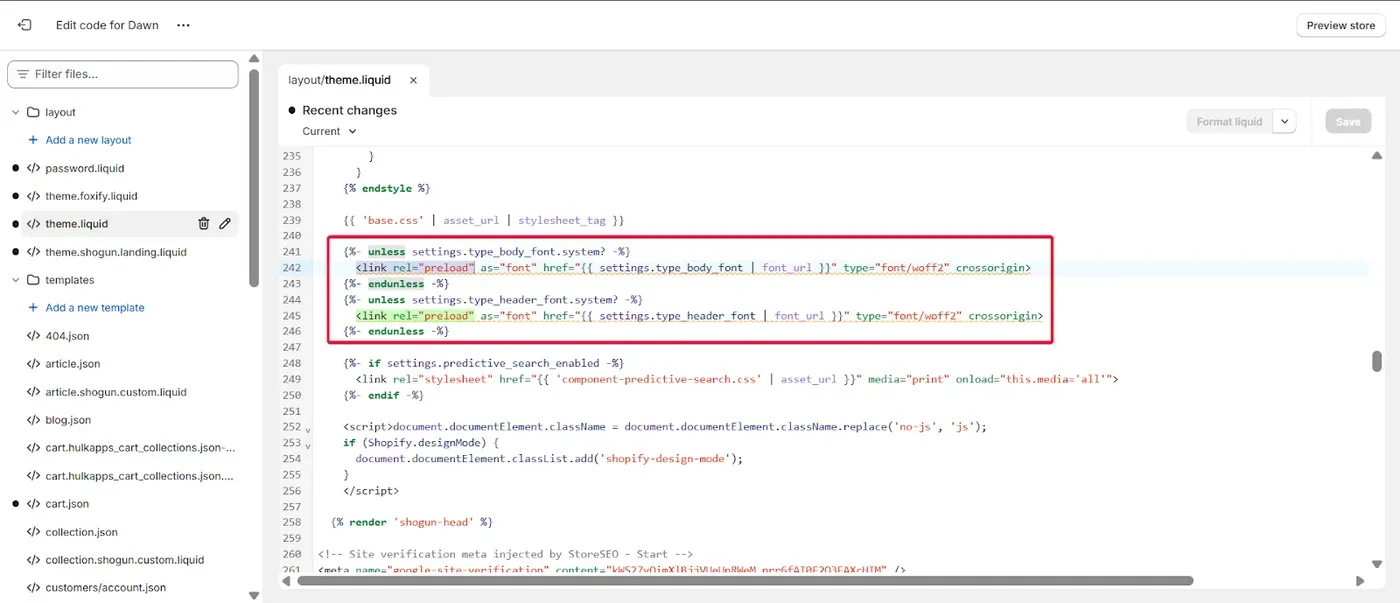Click the code icon beside 404.json

tap(33, 336)
